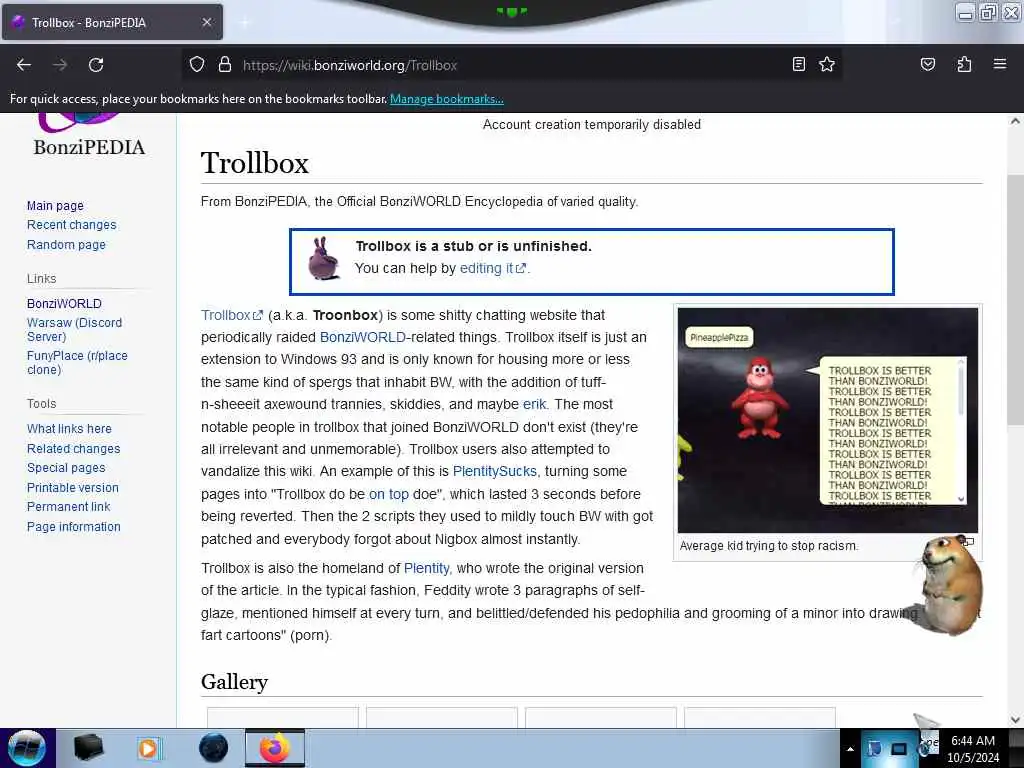Open FunyPlace (r/place clone) link
This screenshot has width=1024, height=768.
(x=77, y=362)
